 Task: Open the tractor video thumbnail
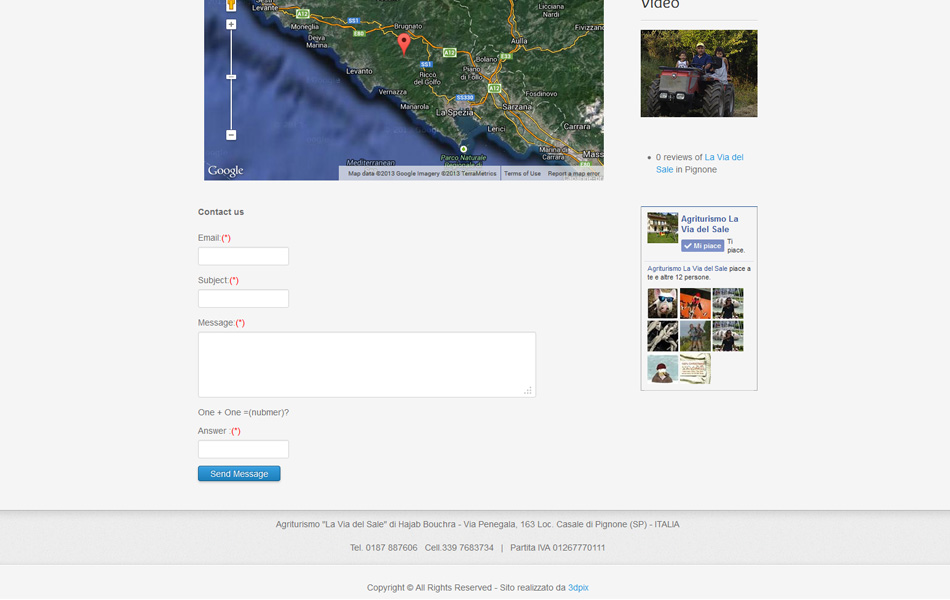point(699,73)
